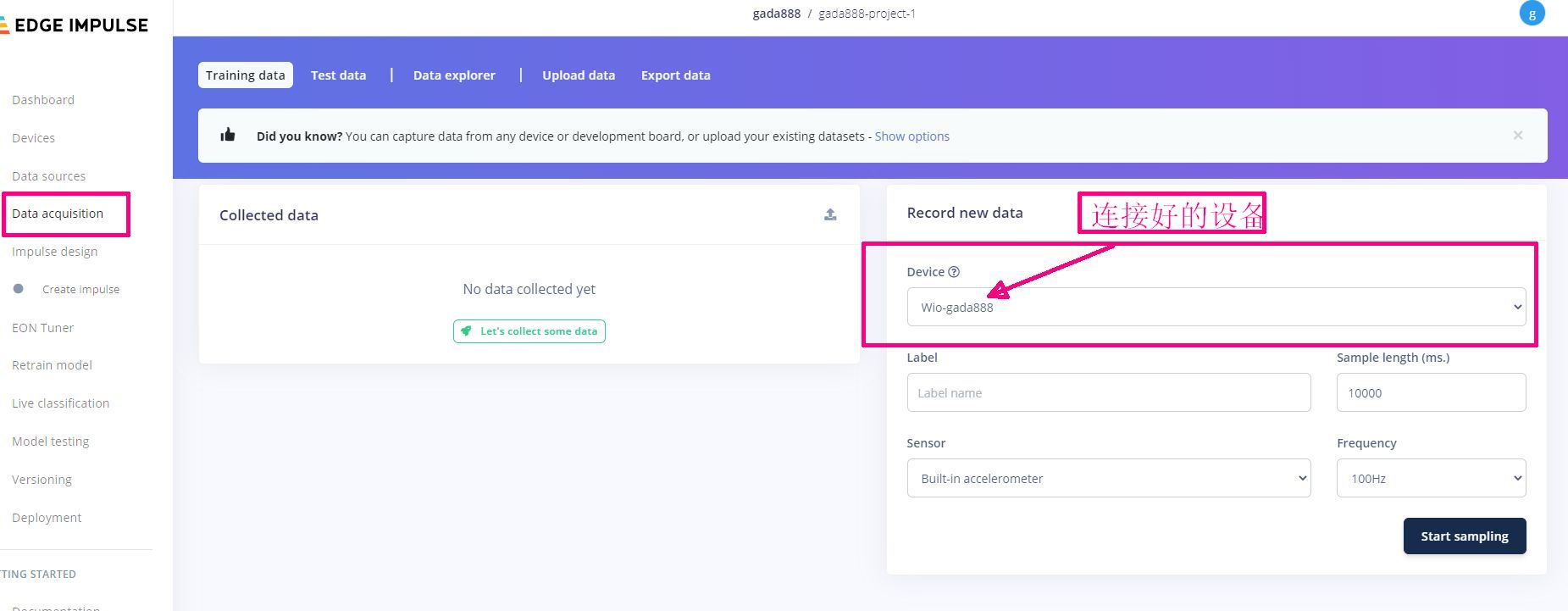Open Model testing in sidebar
Image resolution: width=1568 pixels, height=611 pixels.
[x=50, y=442]
